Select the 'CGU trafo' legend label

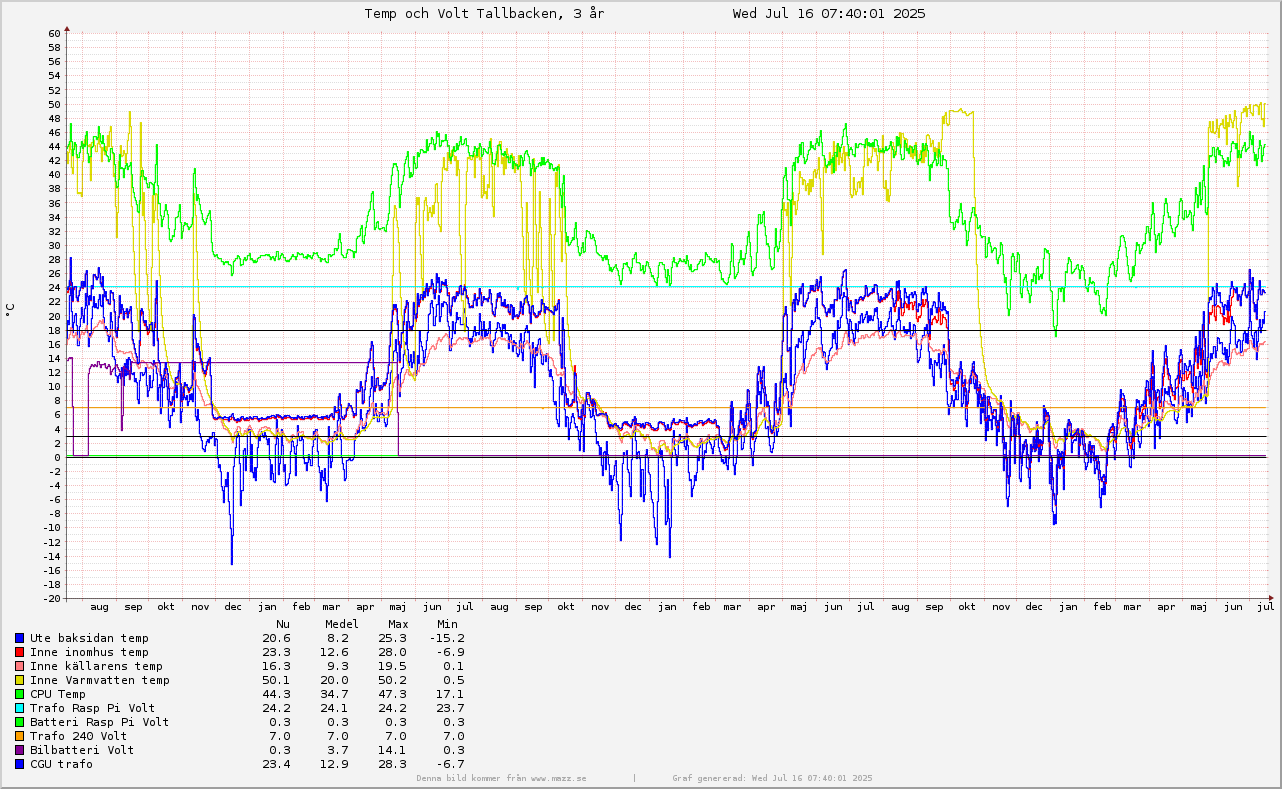tap(61, 764)
